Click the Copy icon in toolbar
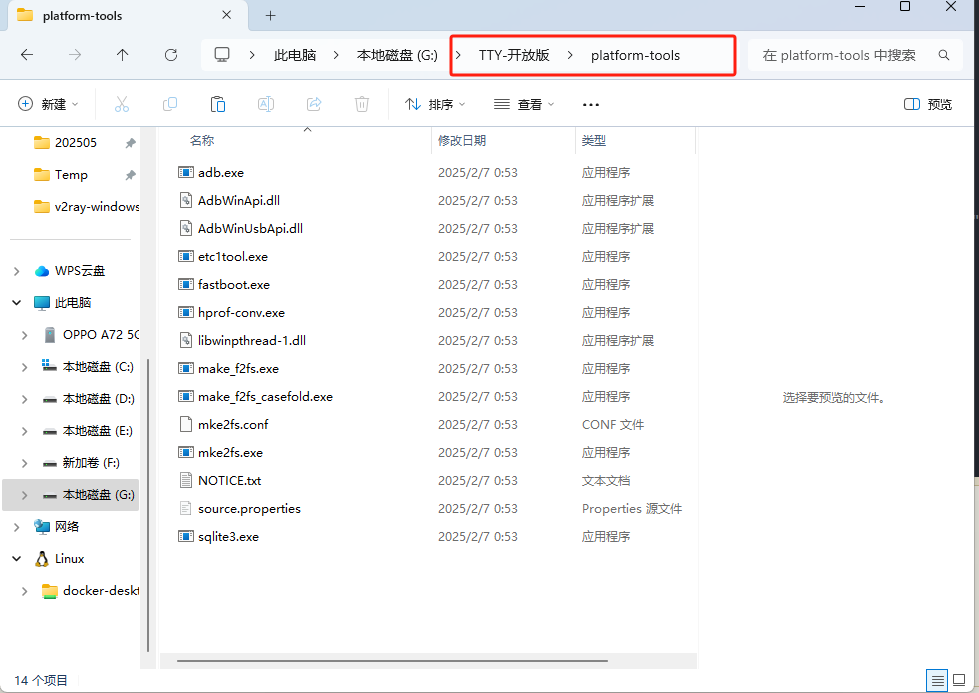The image size is (979, 693). tap(170, 104)
